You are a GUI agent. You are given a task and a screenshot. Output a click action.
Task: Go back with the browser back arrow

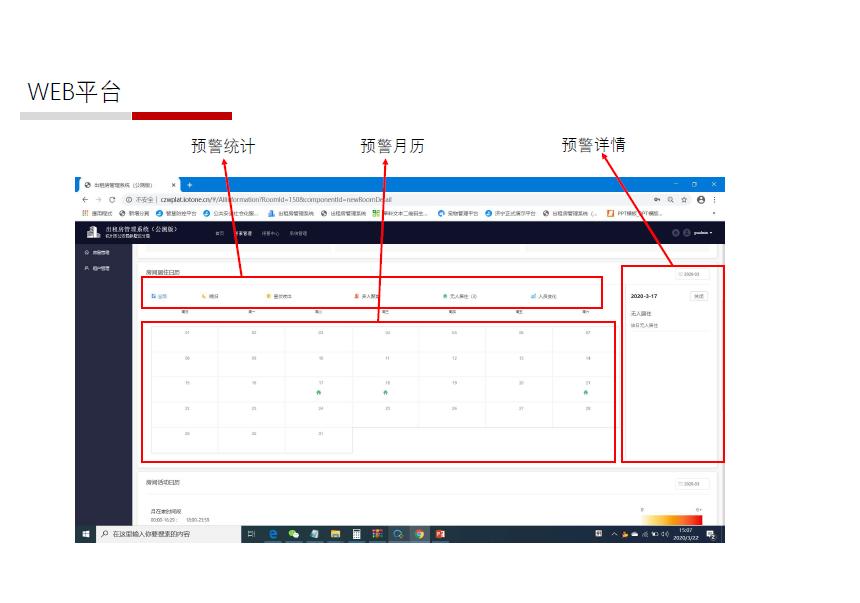tap(85, 200)
